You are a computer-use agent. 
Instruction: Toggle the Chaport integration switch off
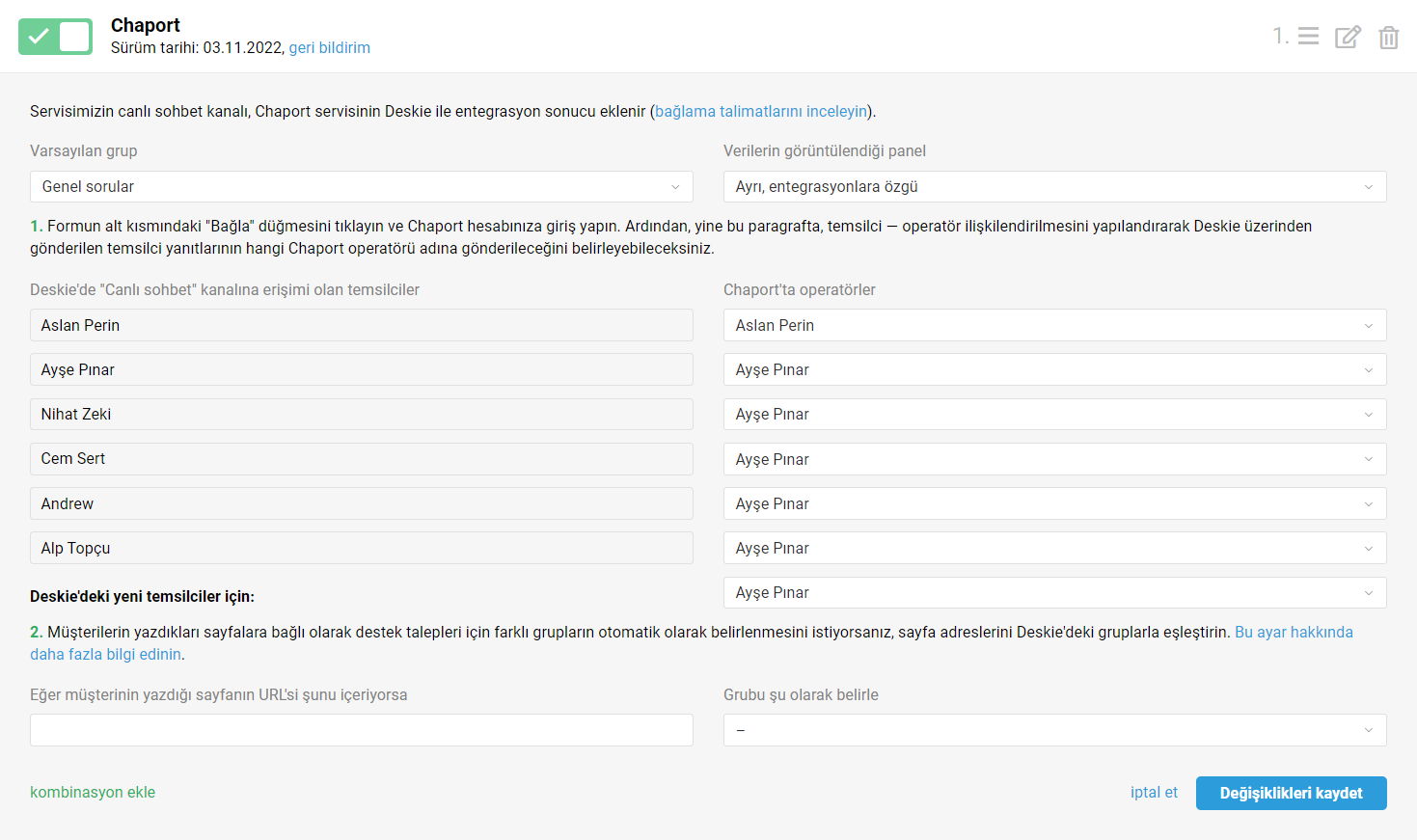[55, 37]
